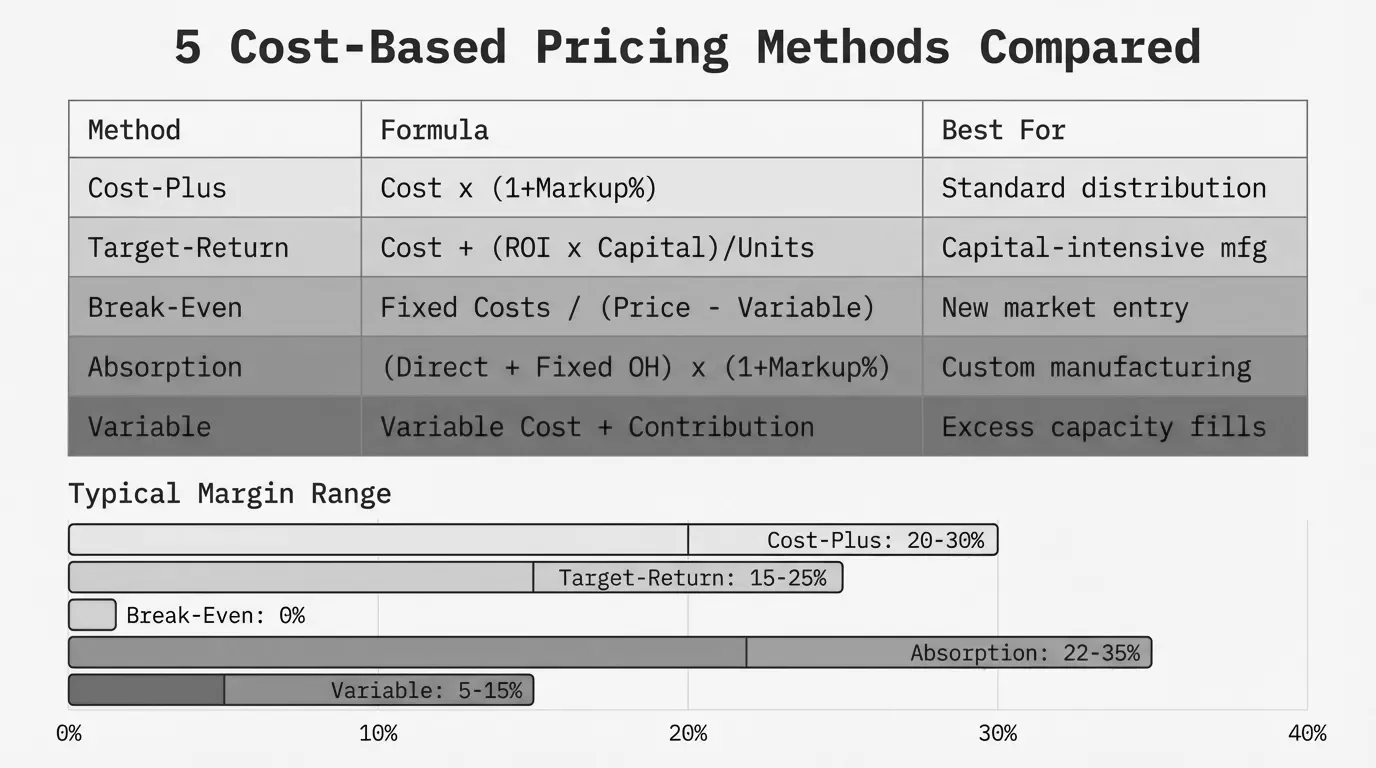Select the "(Direct + Fixed OH) x (1+Markup%)" formula cell
The width and height of the screenshot is (1376, 768).
[635, 367]
